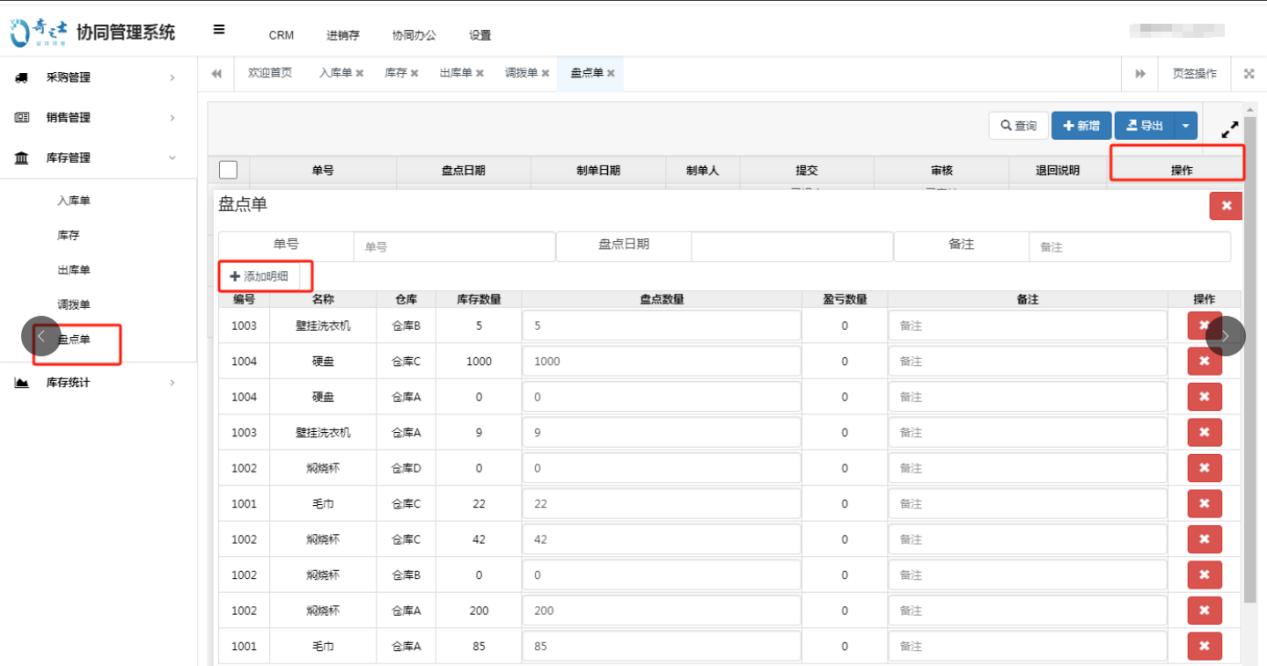The image size is (1267, 666).
Task: Delete the 硬盘 仓库C row with red x
Action: 1205,359
